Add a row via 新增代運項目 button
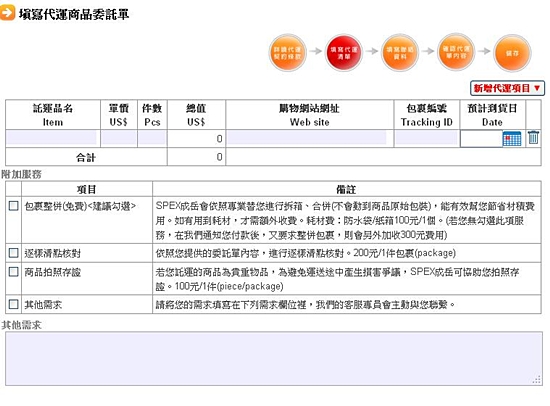This screenshot has width=550, height=406. pyautogui.click(x=507, y=88)
